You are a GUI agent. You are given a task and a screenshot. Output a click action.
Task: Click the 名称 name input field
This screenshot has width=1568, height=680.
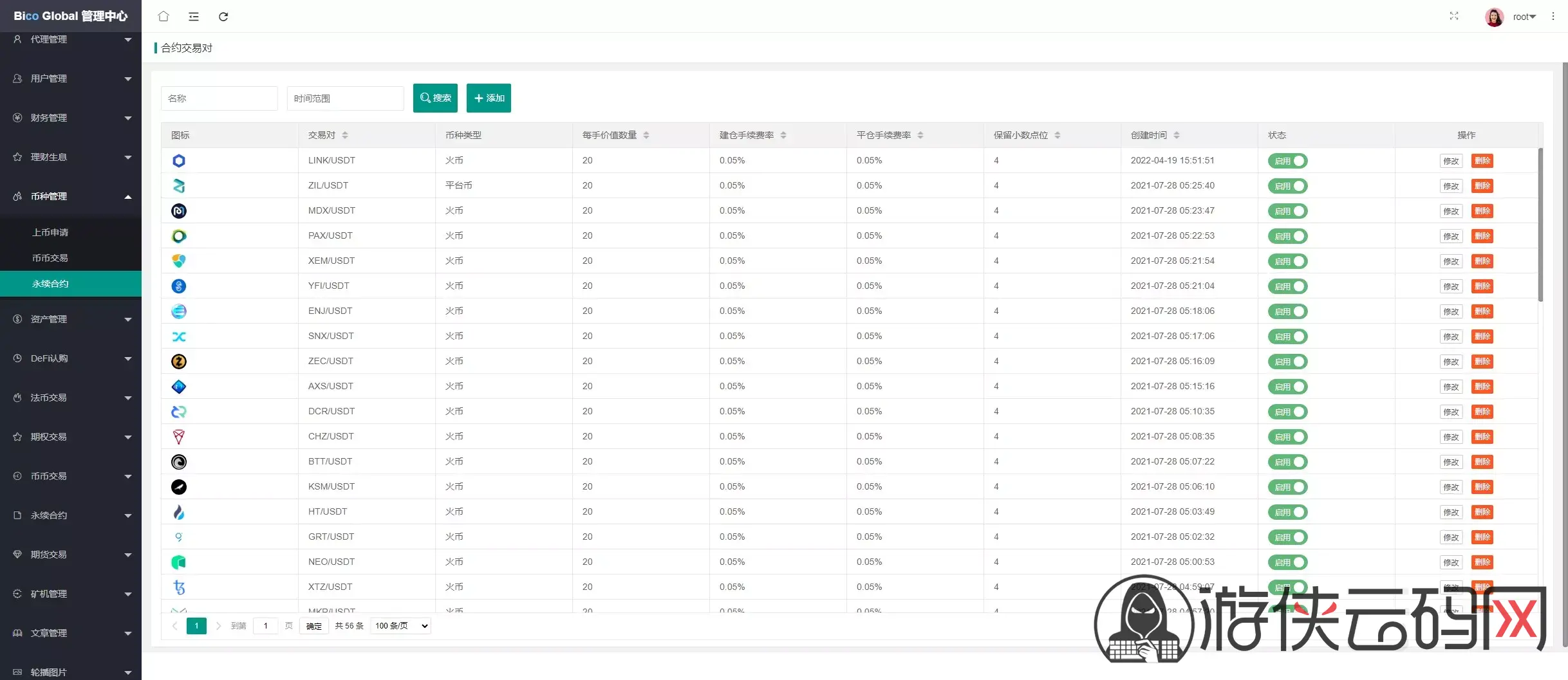point(219,98)
